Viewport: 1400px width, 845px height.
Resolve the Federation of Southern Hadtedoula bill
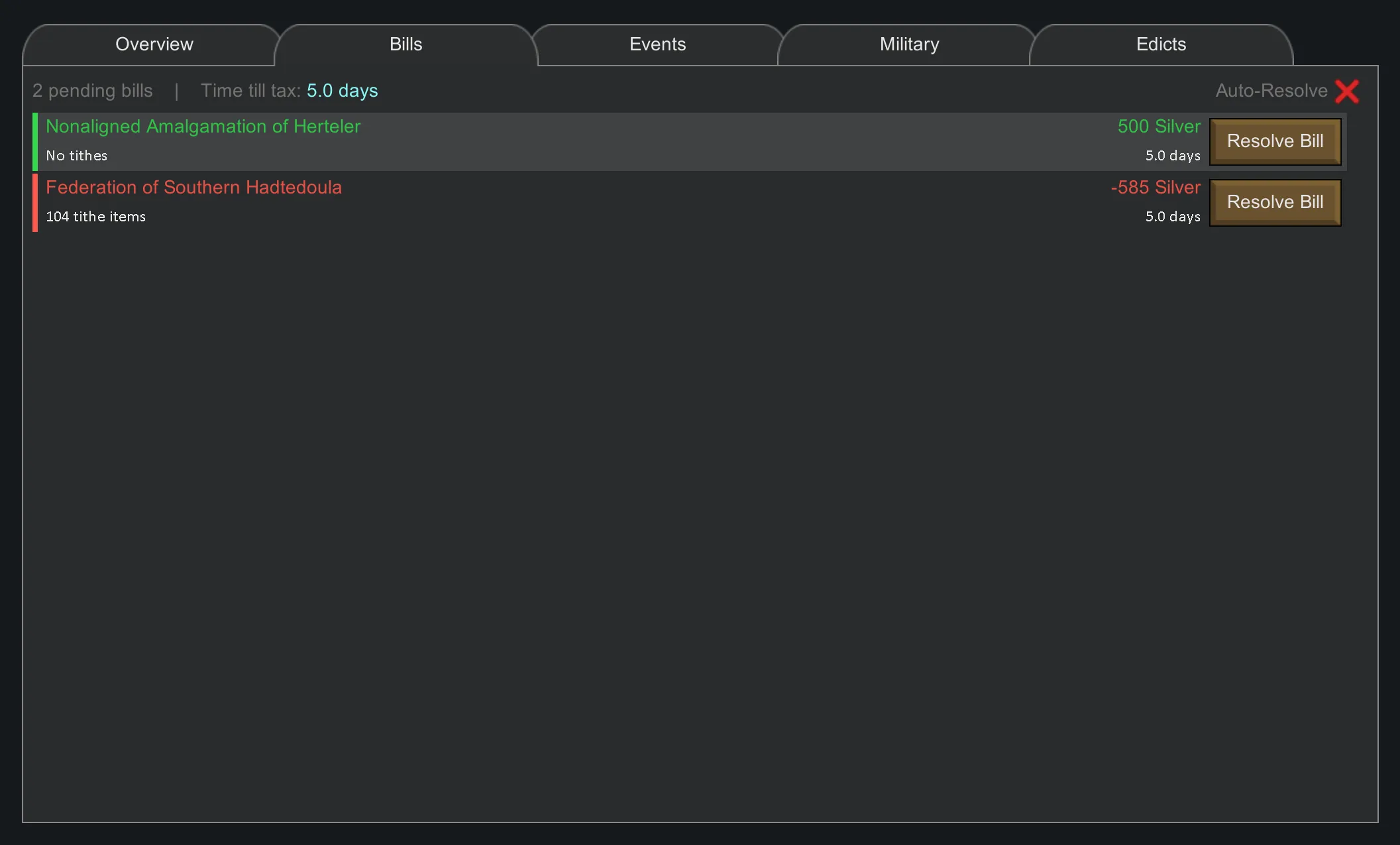coord(1275,202)
